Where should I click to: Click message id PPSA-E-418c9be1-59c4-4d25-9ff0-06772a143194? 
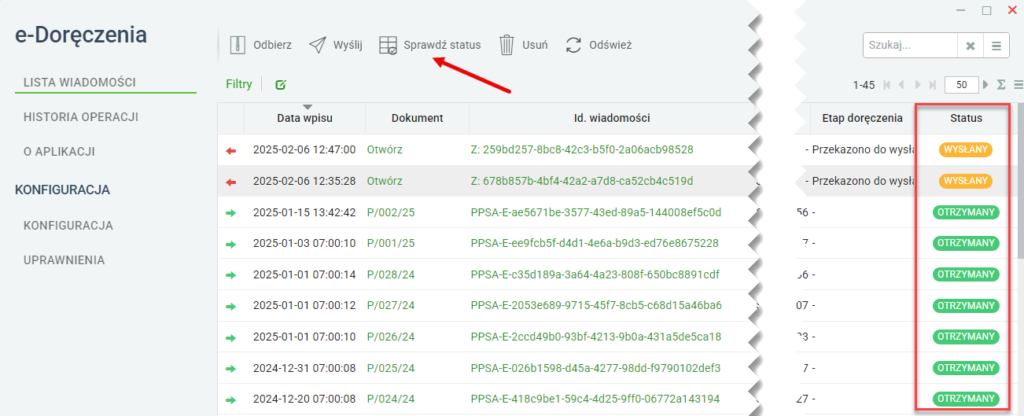[x=596, y=399]
